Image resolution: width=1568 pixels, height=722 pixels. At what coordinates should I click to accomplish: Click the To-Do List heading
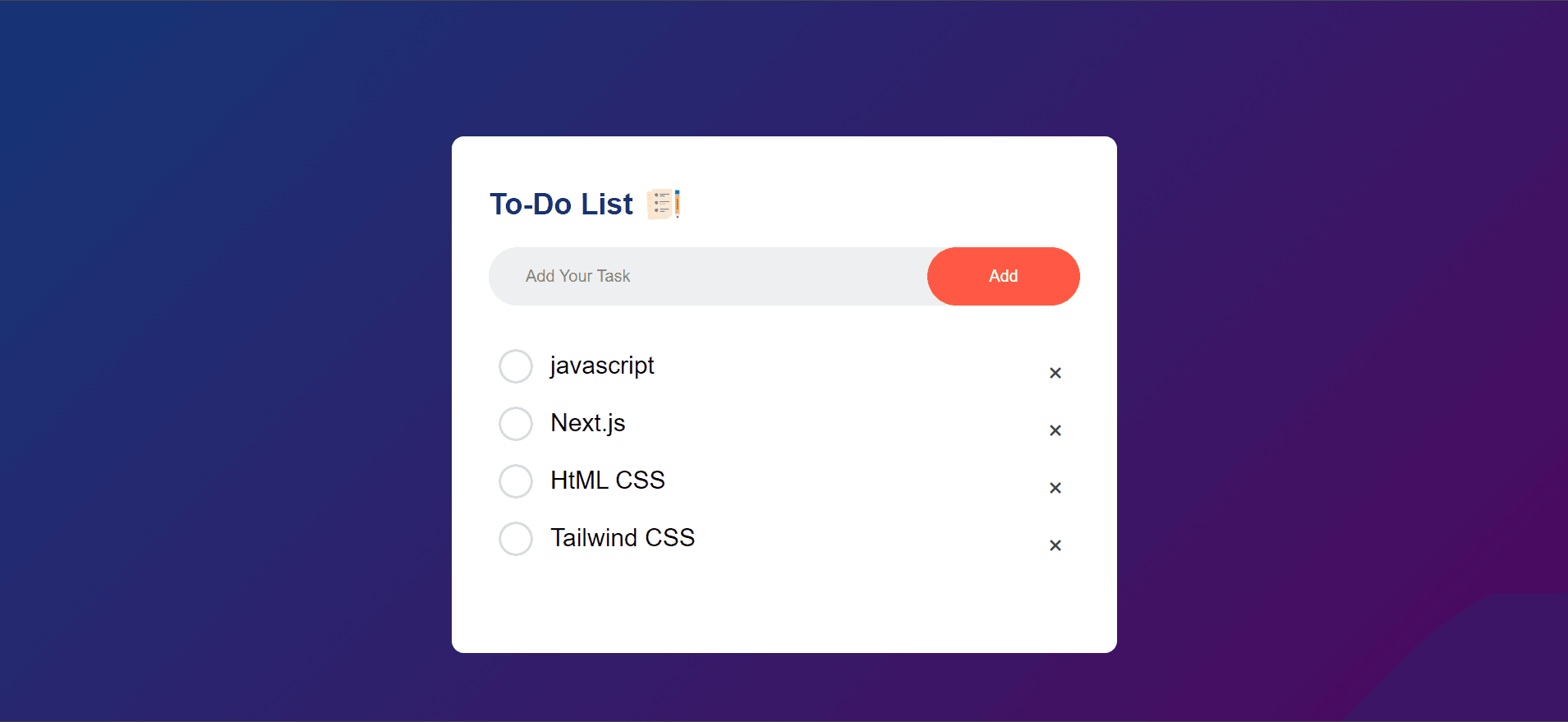coord(562,204)
